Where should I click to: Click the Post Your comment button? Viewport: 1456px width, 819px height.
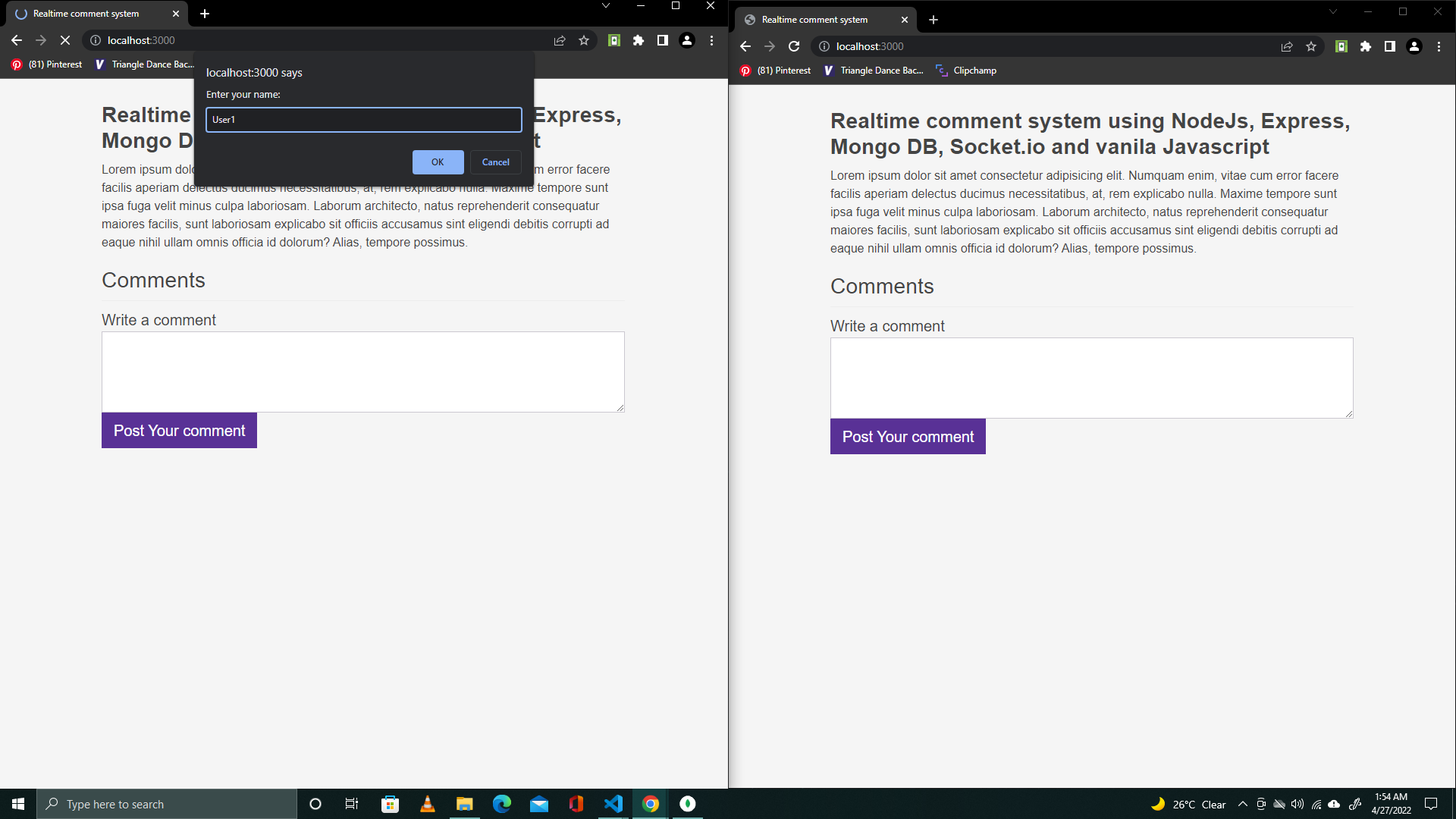pyautogui.click(x=179, y=430)
